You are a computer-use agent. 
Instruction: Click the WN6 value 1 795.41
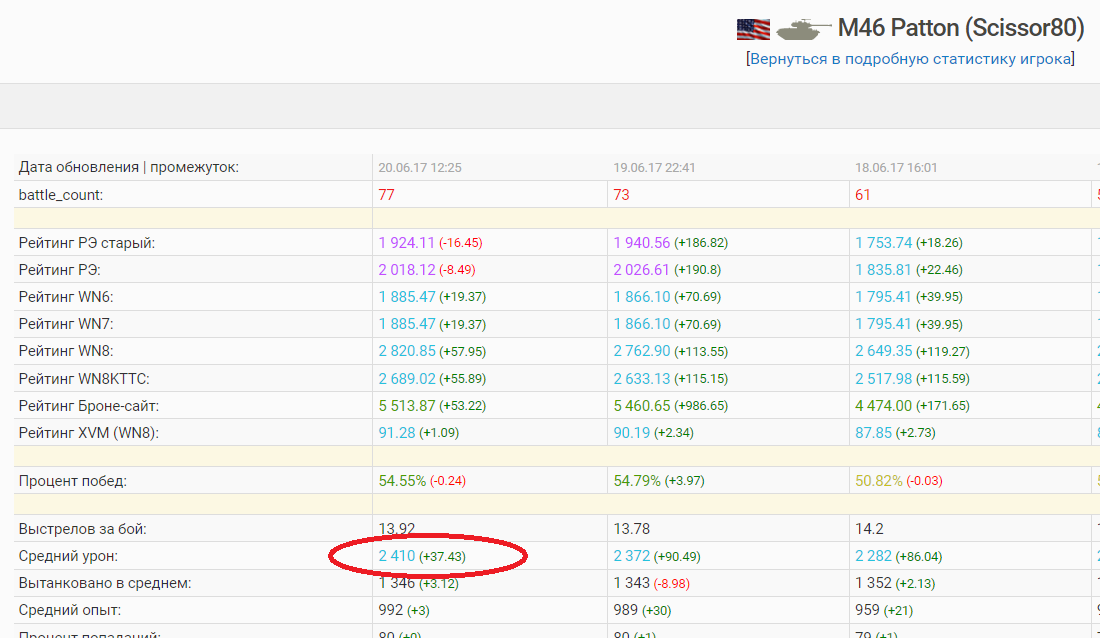[883, 297]
